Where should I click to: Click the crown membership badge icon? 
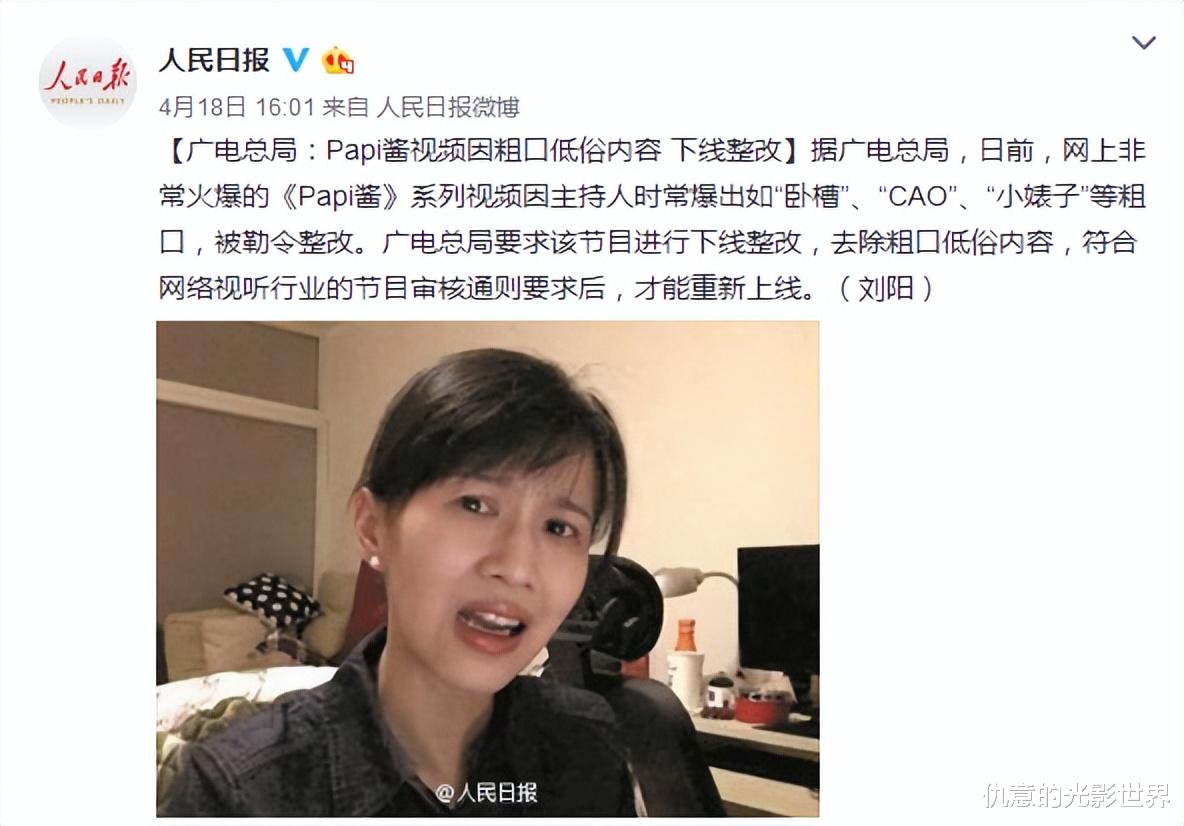(x=338, y=60)
